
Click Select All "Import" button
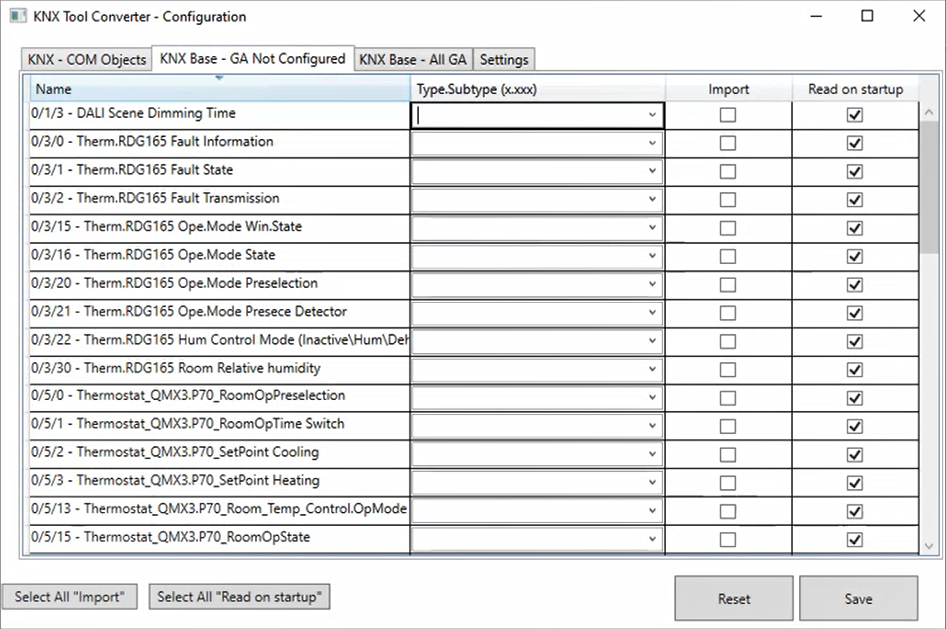coord(69,597)
